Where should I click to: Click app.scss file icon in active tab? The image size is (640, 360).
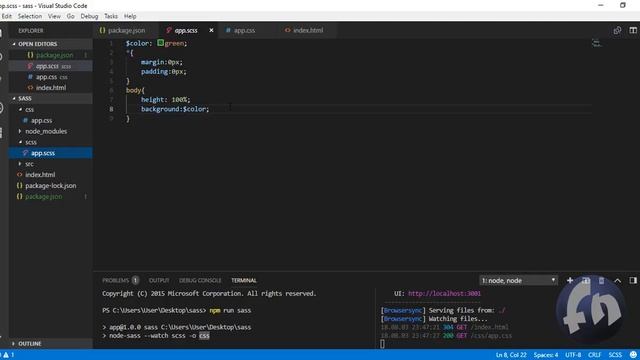click(x=169, y=31)
